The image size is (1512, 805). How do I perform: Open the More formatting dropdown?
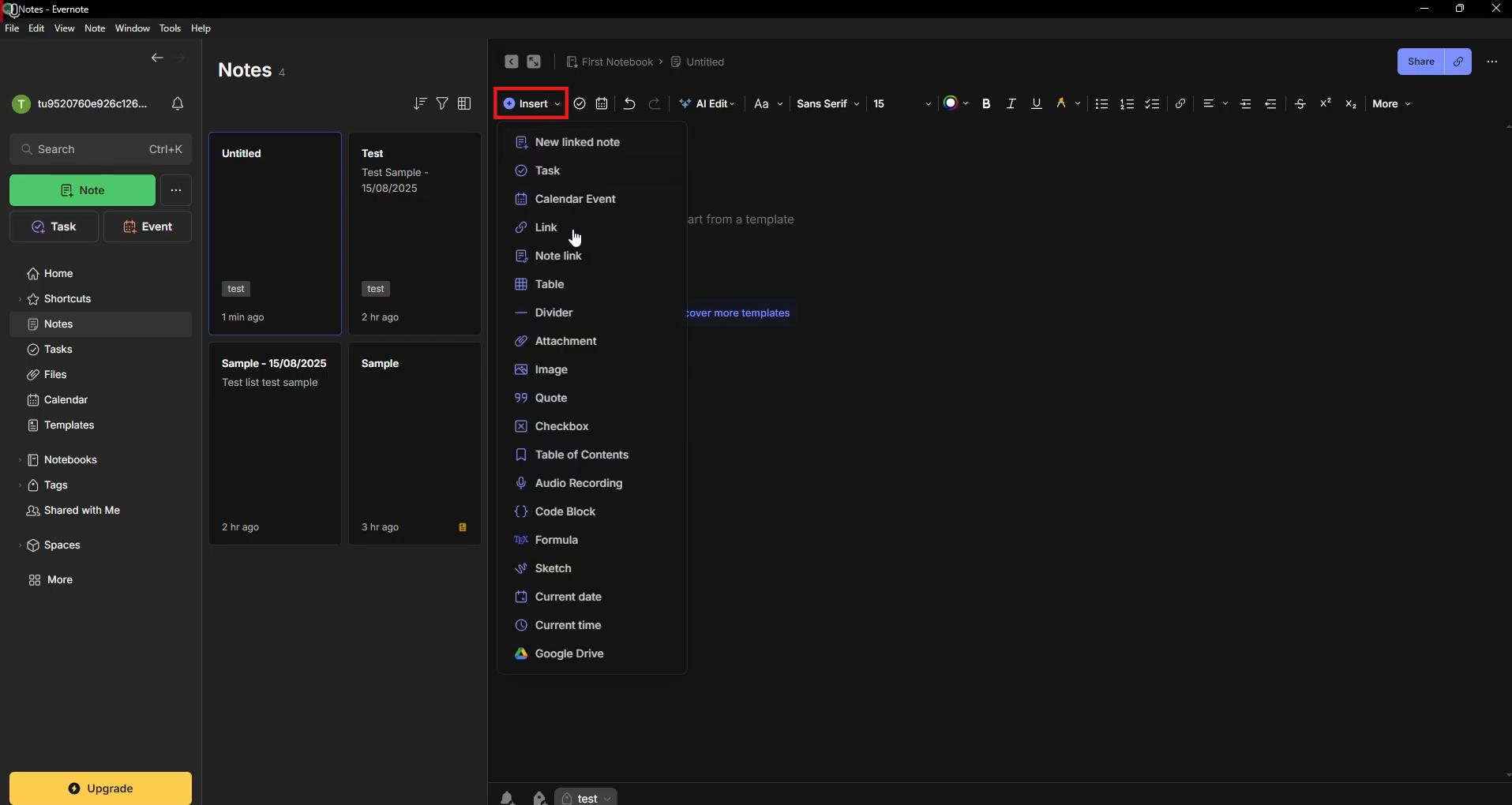click(1392, 103)
